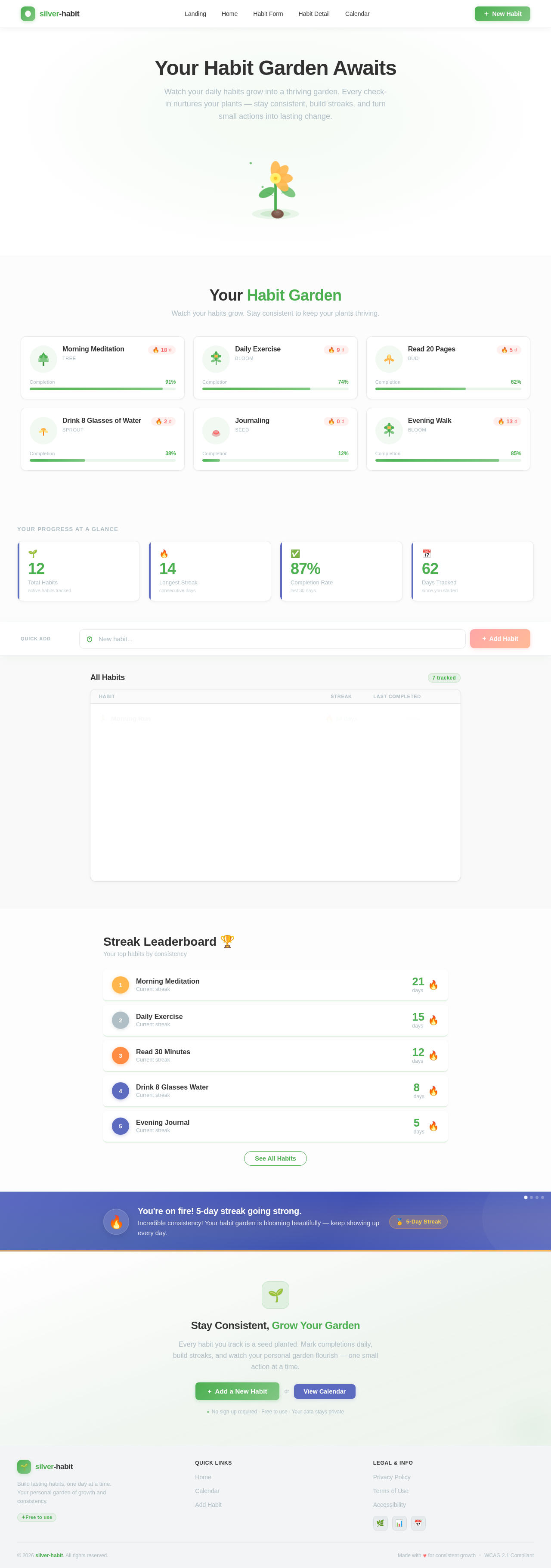Screen dimensions: 551x1568
Task: Click the silver-habit leaf logo icon
Action: coord(28,14)
